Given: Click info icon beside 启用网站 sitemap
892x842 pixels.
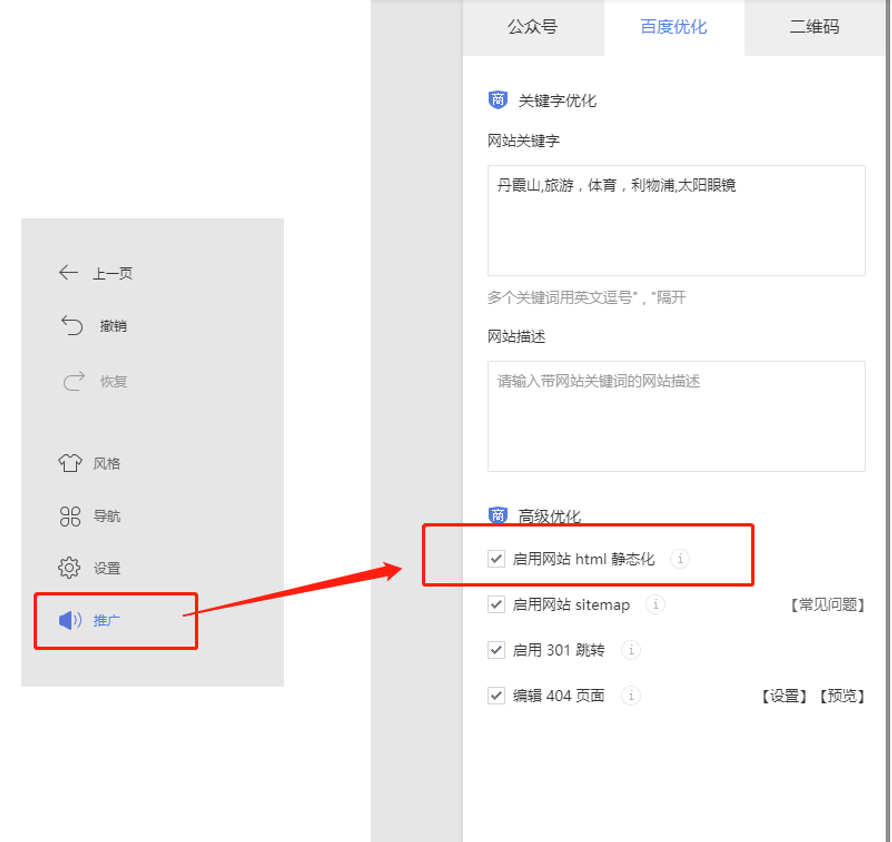Looking at the screenshot, I should coord(655,604).
